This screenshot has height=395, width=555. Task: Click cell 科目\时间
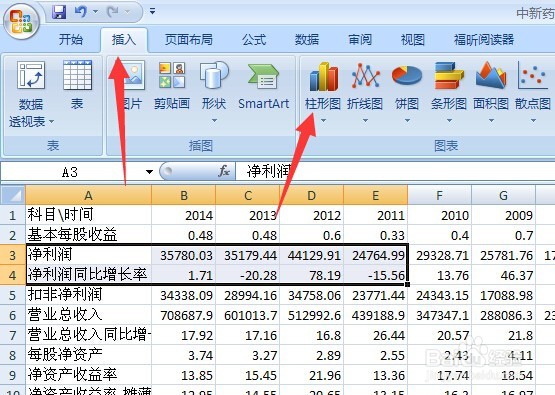88,215
